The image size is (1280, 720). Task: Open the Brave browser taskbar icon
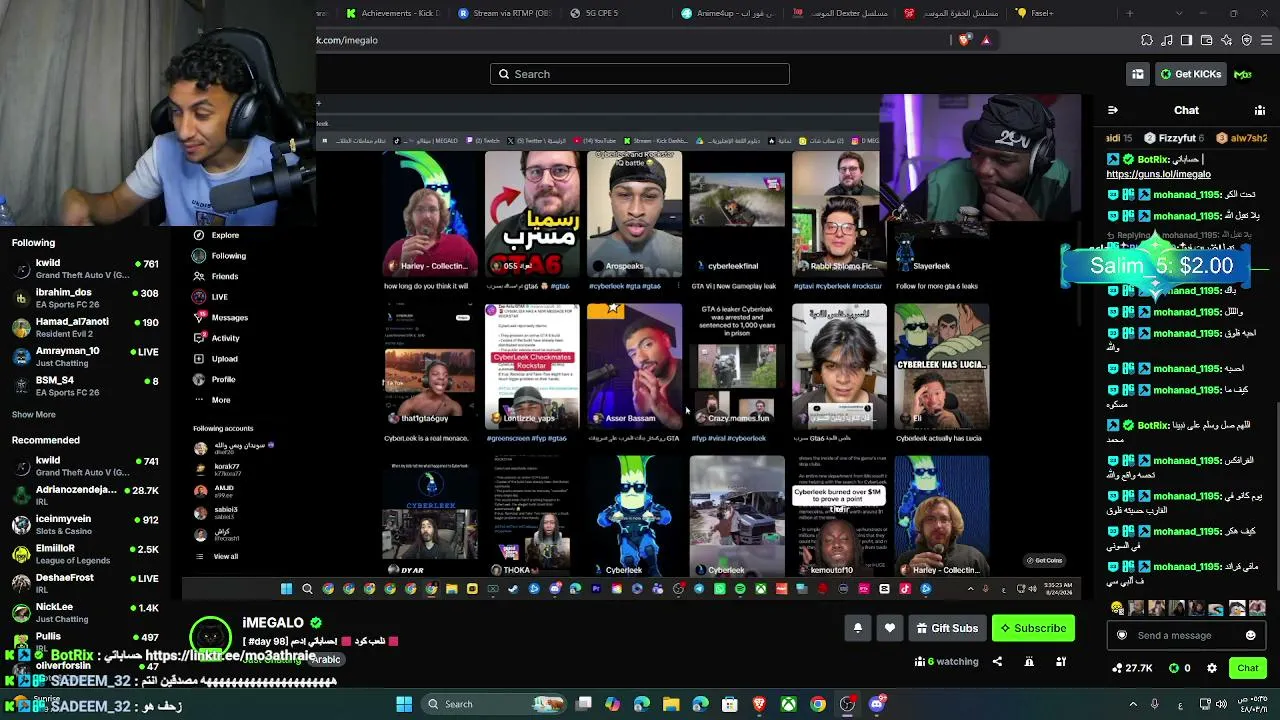759,704
